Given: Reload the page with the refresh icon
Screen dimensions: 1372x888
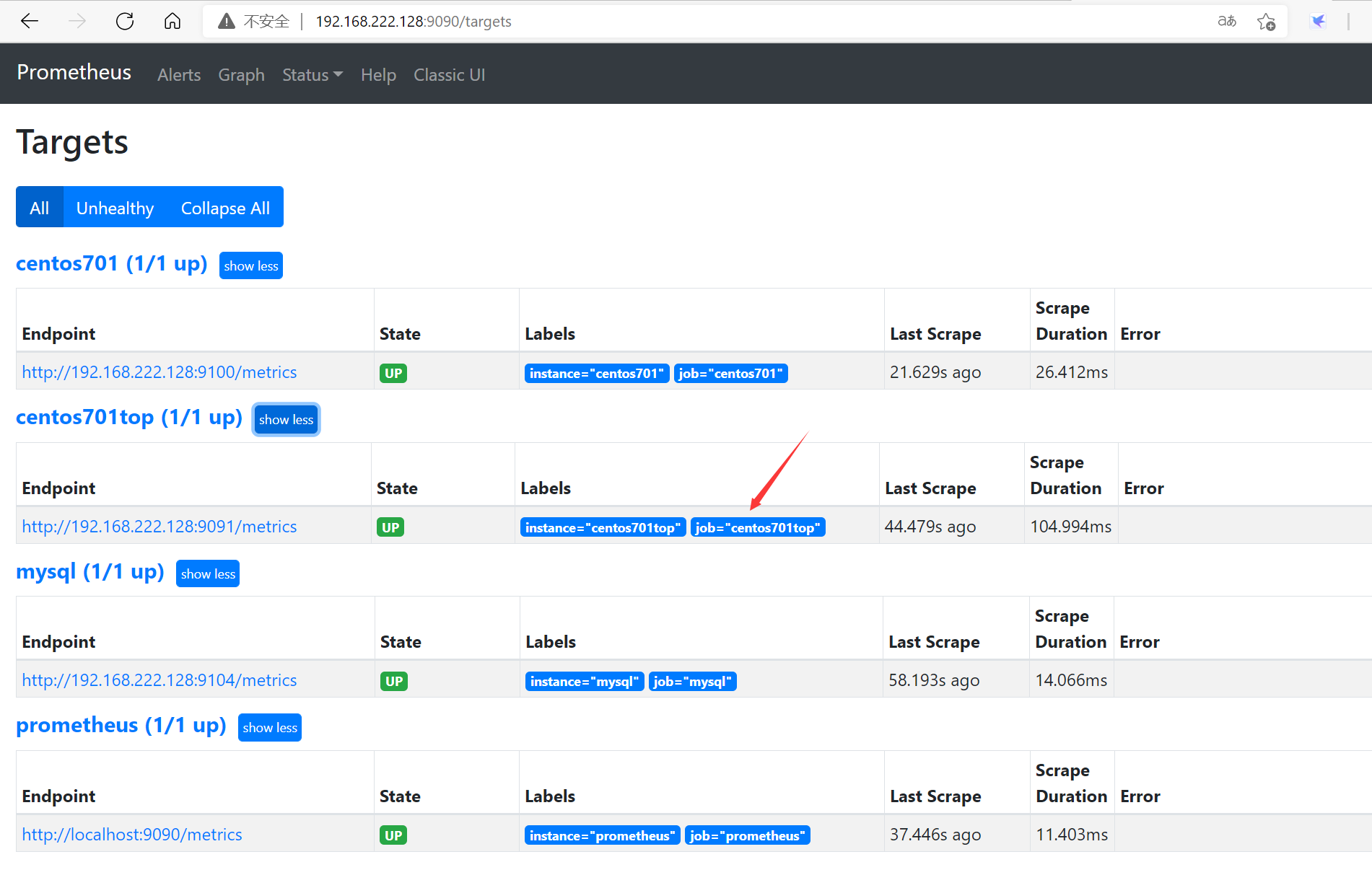Looking at the screenshot, I should point(125,22).
